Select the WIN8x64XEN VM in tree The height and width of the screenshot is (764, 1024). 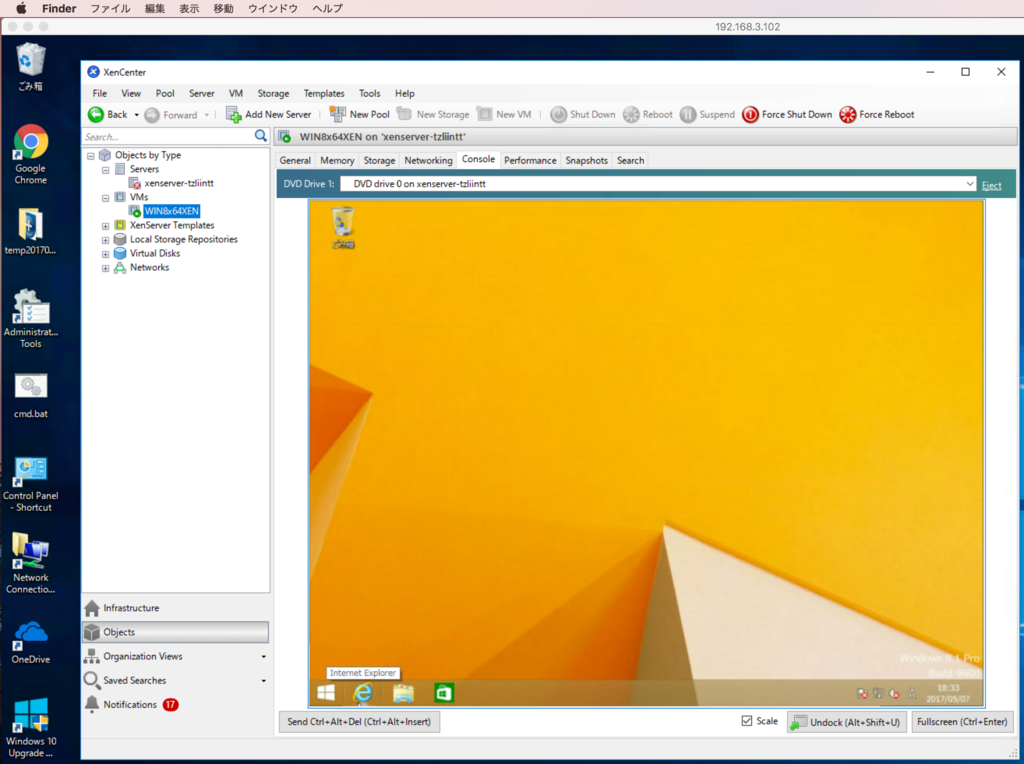(x=172, y=211)
